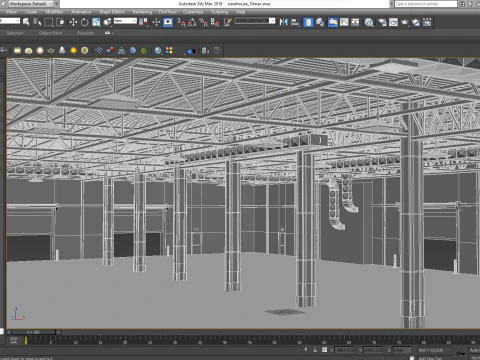Screen dimensions: 480x360
Task: Click the time slider left arrow
Action: tap(9, 332)
